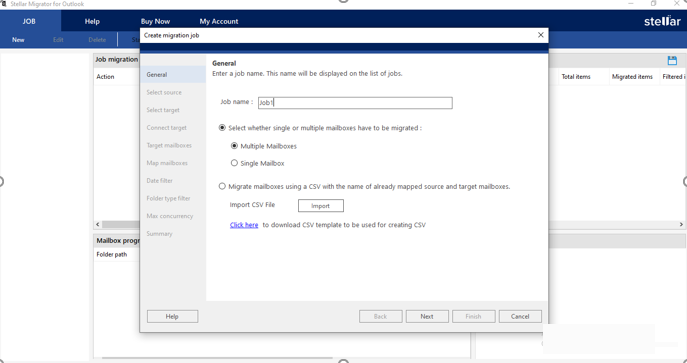Select the Target mailboxes step in the sidebar
Image resolution: width=687 pixels, height=363 pixels.
169,145
